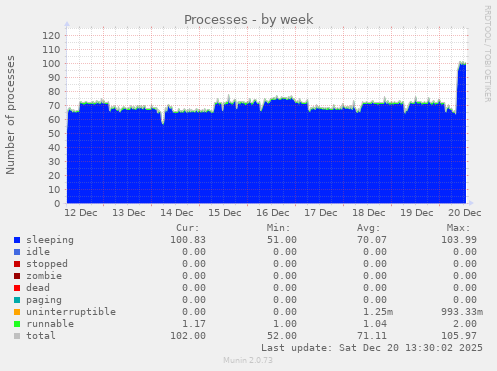Click the '15 Dec' x-axis label
The width and height of the screenshot is (497, 371).
(x=225, y=213)
